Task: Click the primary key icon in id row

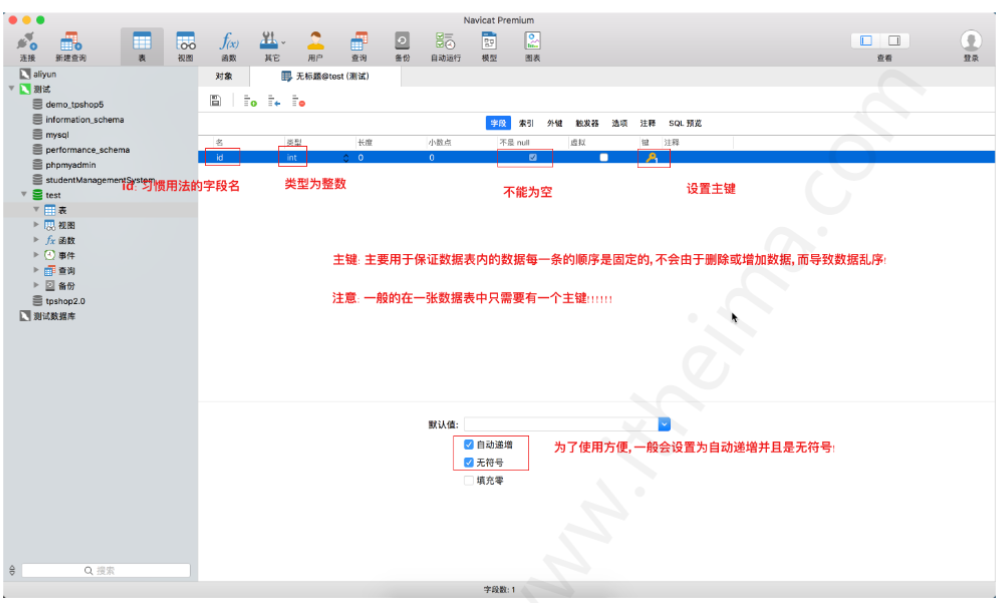Action: pyautogui.click(x=652, y=157)
